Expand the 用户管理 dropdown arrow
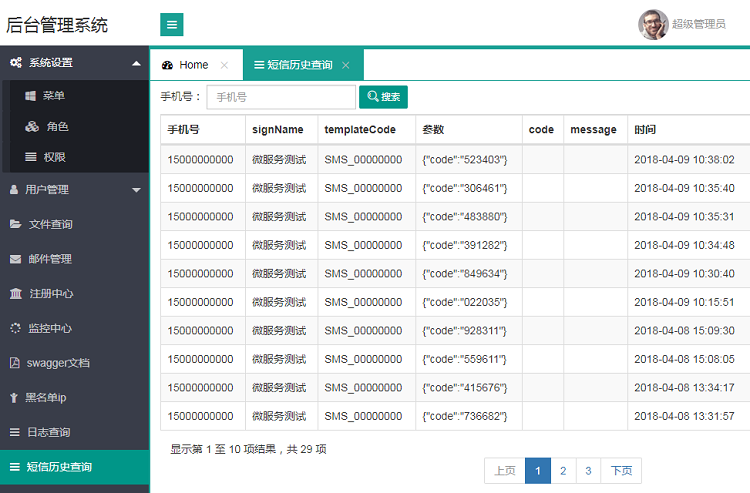Screen dimensions: 750x493 coord(136,190)
